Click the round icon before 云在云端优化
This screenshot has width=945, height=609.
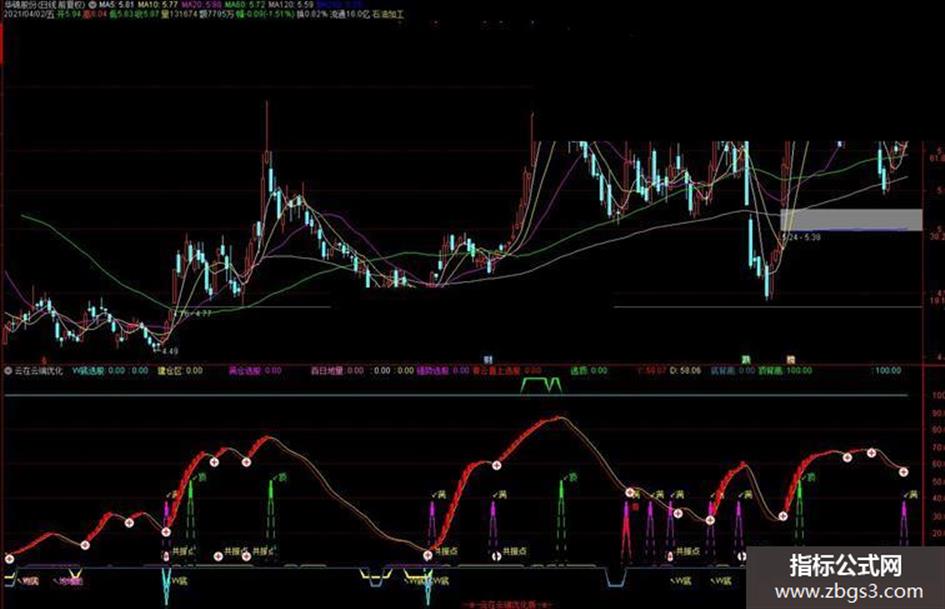coord(8,371)
